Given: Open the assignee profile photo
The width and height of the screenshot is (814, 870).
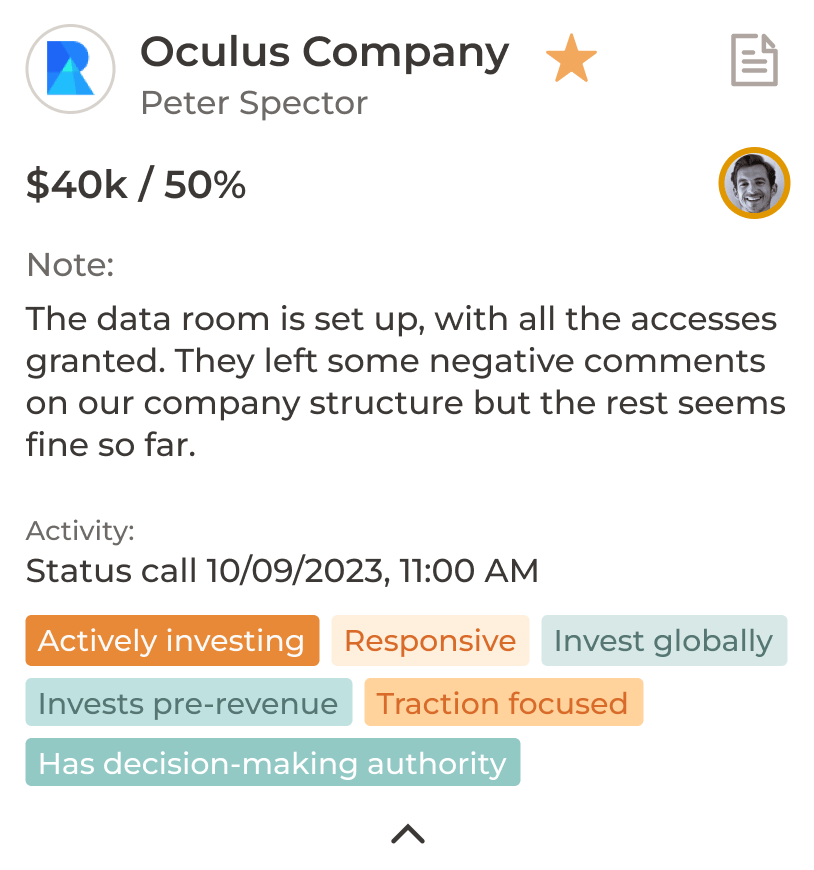Looking at the screenshot, I should (x=754, y=183).
